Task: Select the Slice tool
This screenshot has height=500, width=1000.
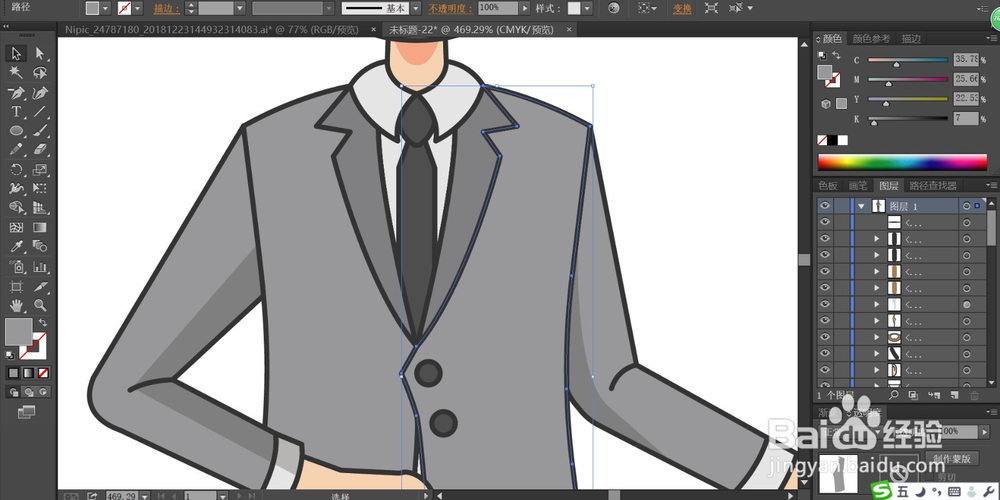Action: 40,286
